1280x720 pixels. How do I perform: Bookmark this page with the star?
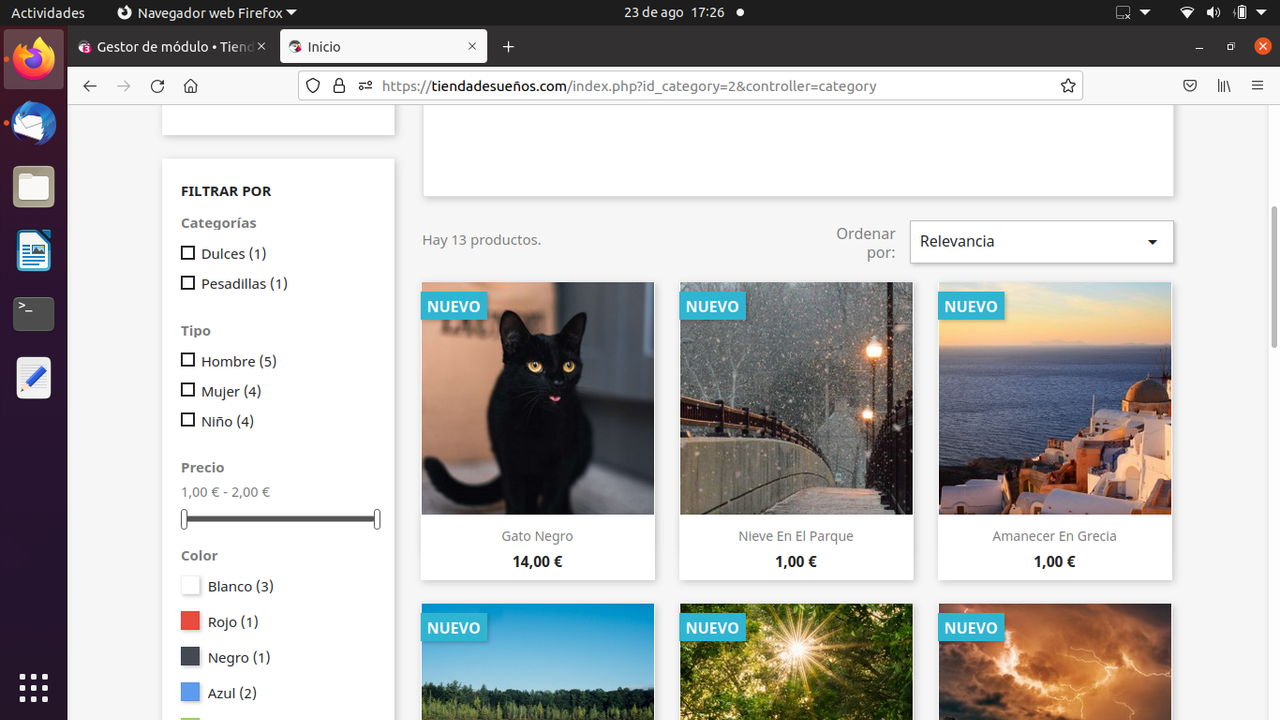pyautogui.click(x=1068, y=86)
